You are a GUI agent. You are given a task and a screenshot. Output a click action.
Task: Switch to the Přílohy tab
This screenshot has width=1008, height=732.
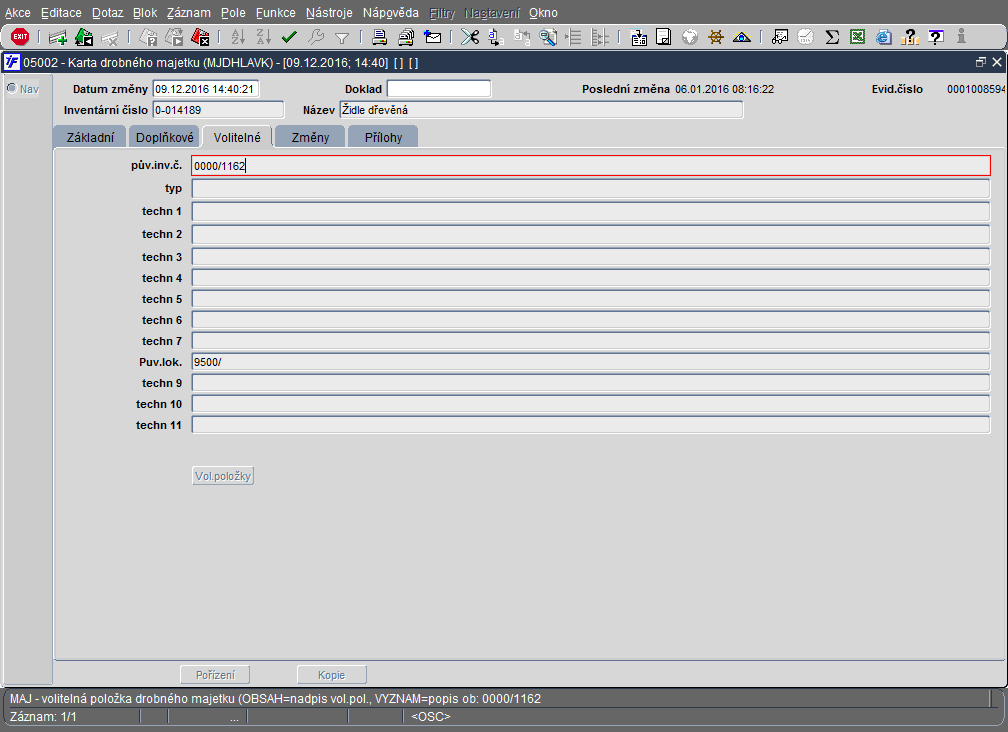pos(383,138)
